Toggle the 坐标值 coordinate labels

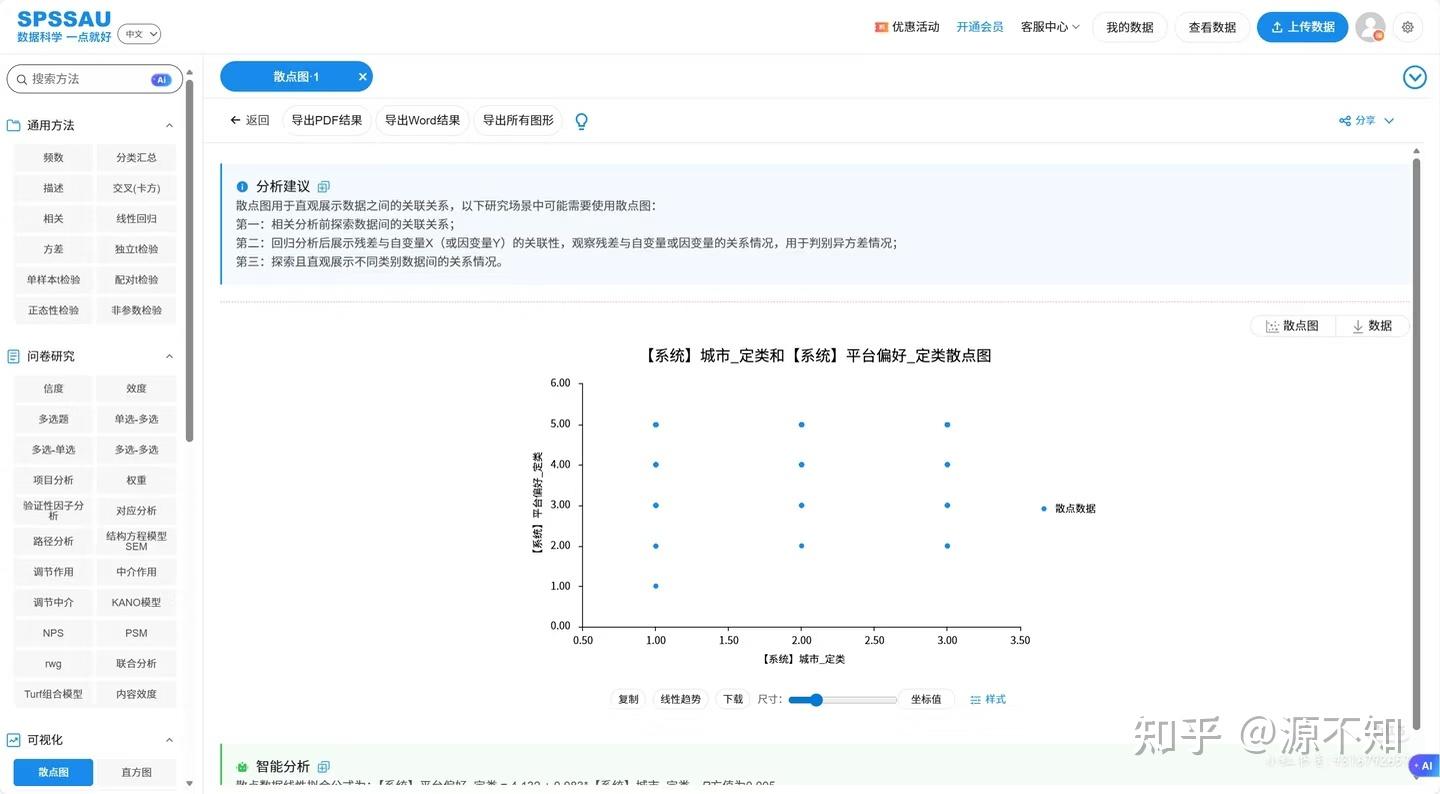click(x=926, y=700)
